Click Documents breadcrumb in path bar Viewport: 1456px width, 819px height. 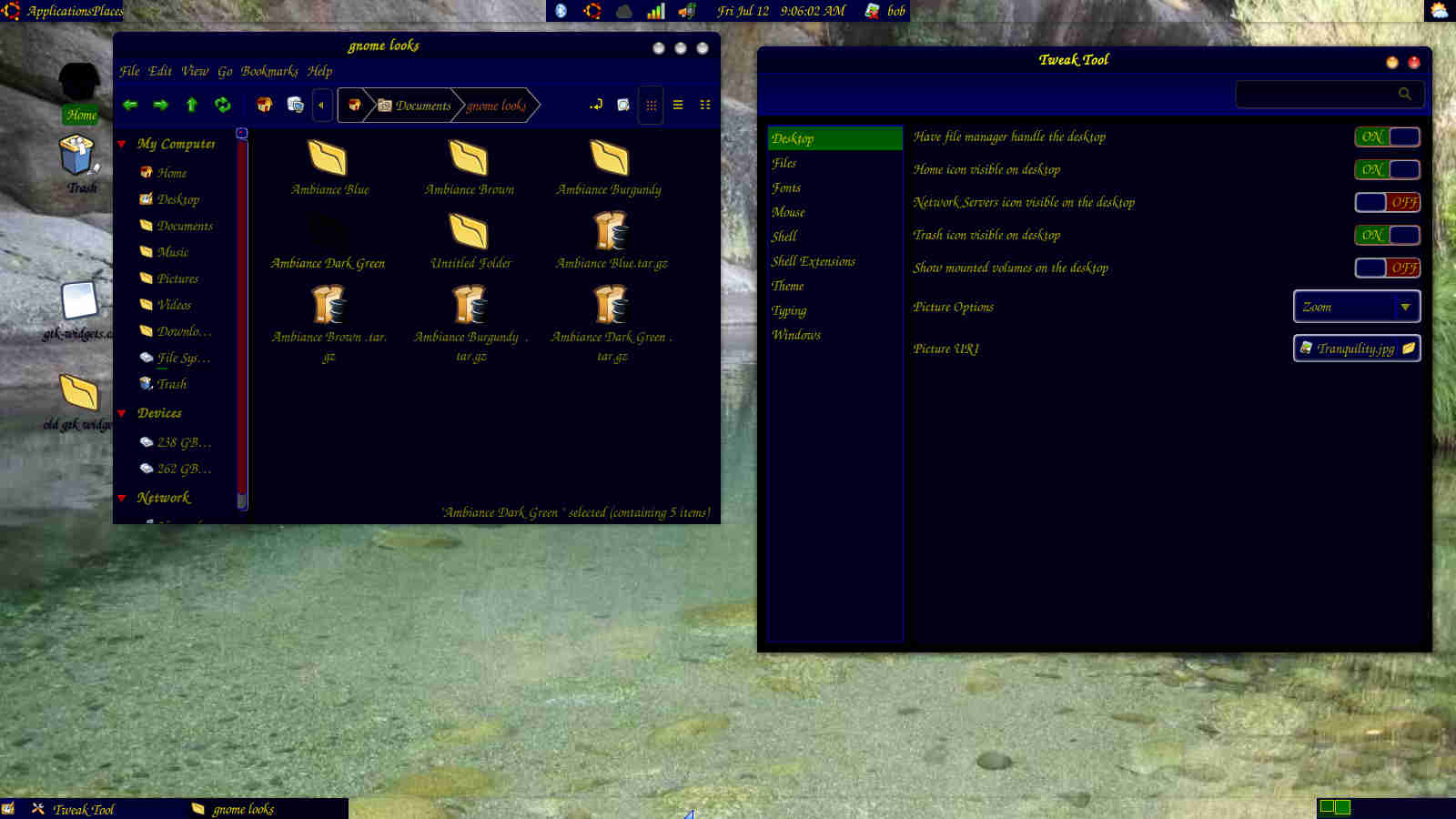[414, 106]
